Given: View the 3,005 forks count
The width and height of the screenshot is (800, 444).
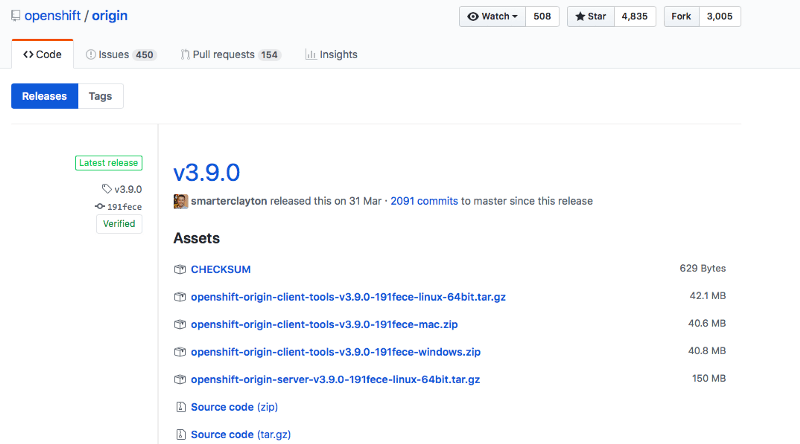Looking at the screenshot, I should [720, 16].
